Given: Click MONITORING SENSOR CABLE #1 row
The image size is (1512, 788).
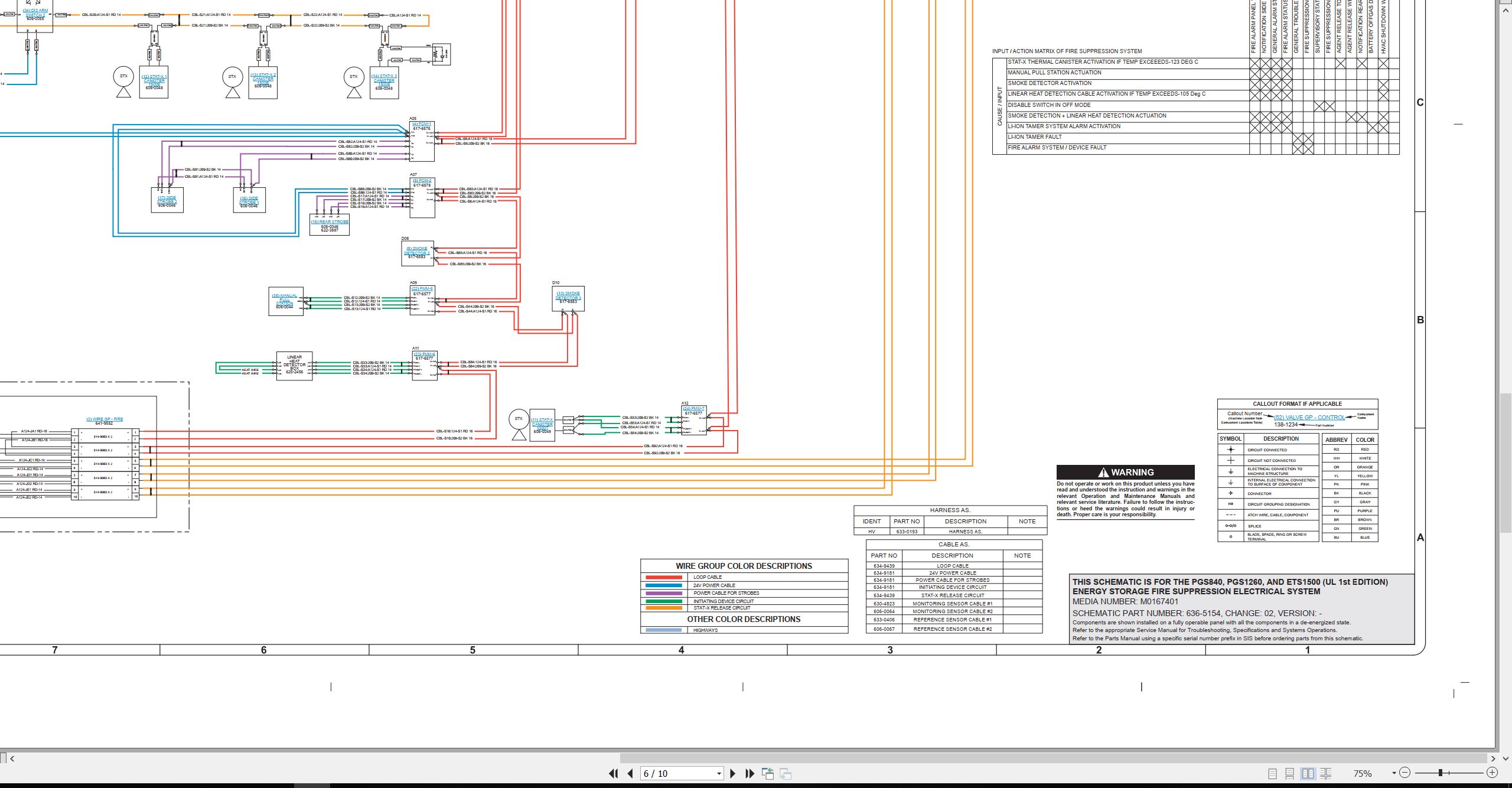Looking at the screenshot, I should (x=954, y=604).
